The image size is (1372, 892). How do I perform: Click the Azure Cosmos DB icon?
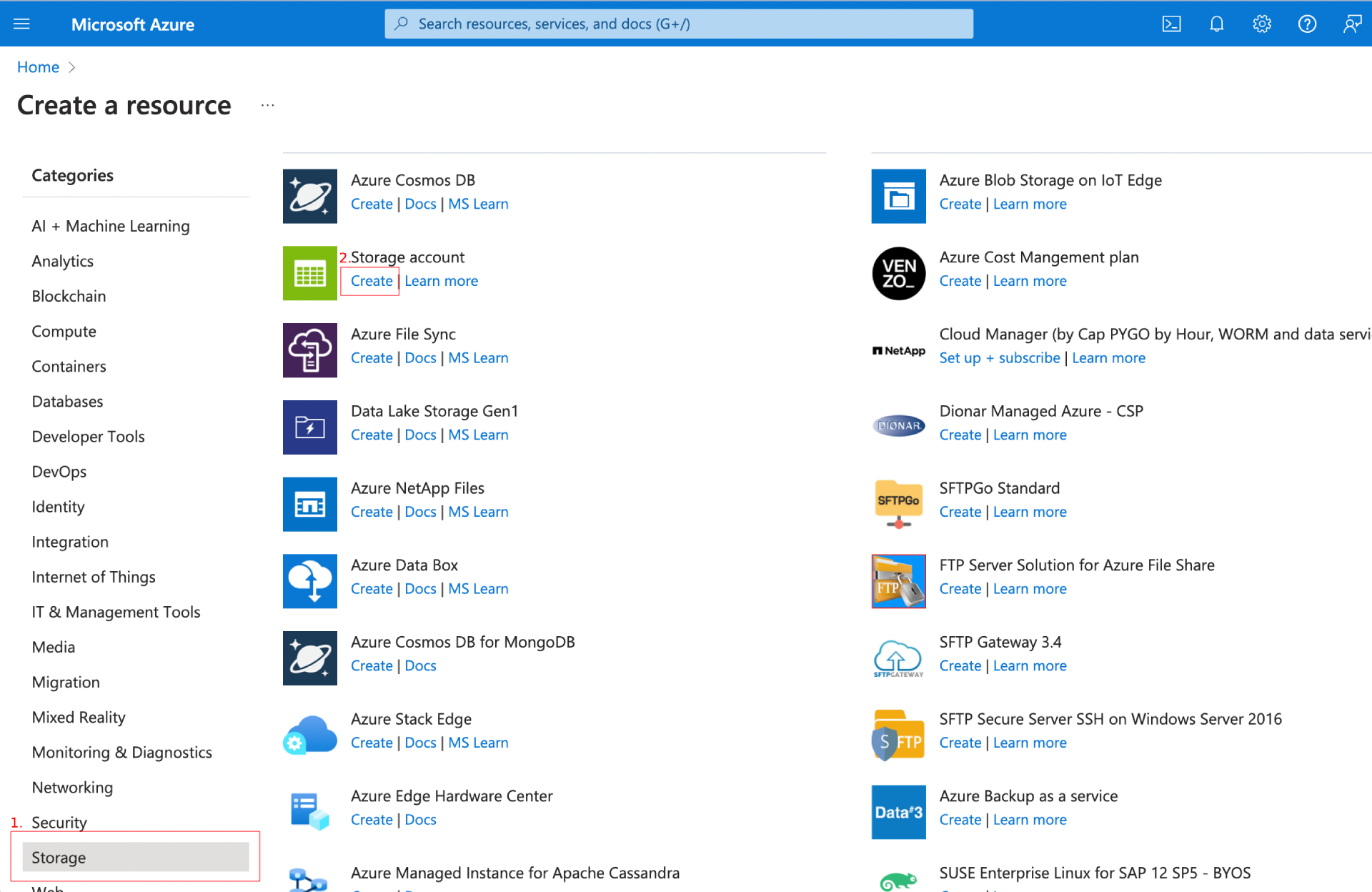pos(309,197)
